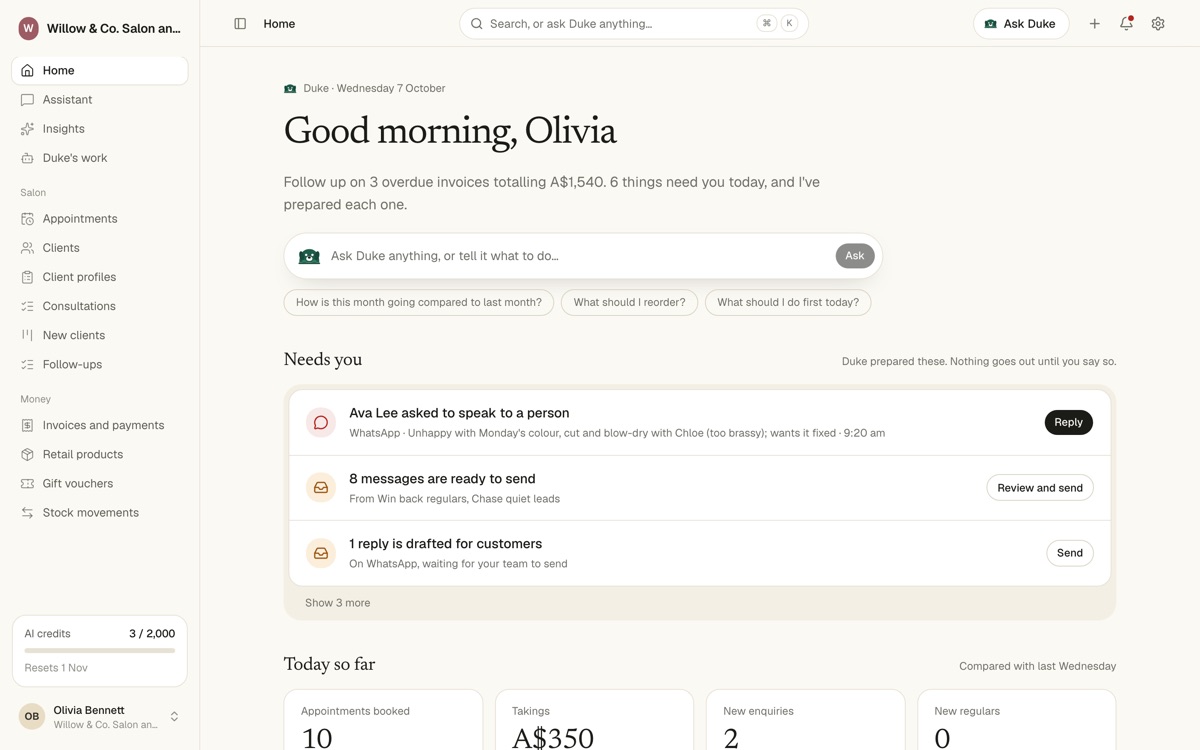Screen dimensions: 1200x750
Task: Click the Ask Duke button
Action: pyautogui.click(x=1021, y=24)
